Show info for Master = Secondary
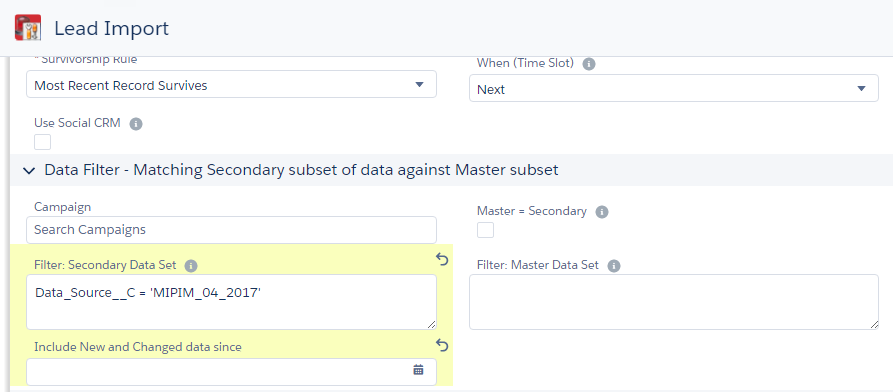 tap(601, 212)
